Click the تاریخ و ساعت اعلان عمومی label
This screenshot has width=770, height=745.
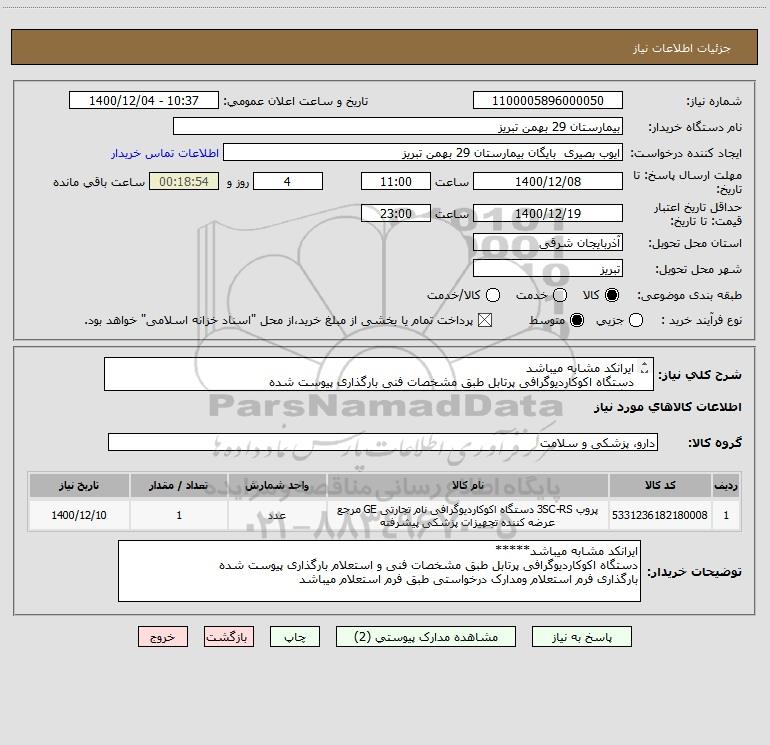(x=296, y=101)
